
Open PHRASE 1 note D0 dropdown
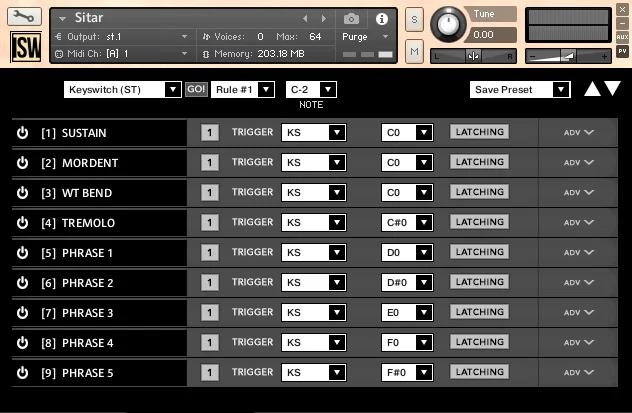point(407,252)
